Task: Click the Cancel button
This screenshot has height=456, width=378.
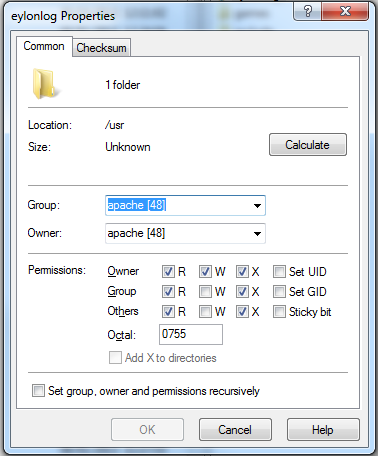Action: 235,430
